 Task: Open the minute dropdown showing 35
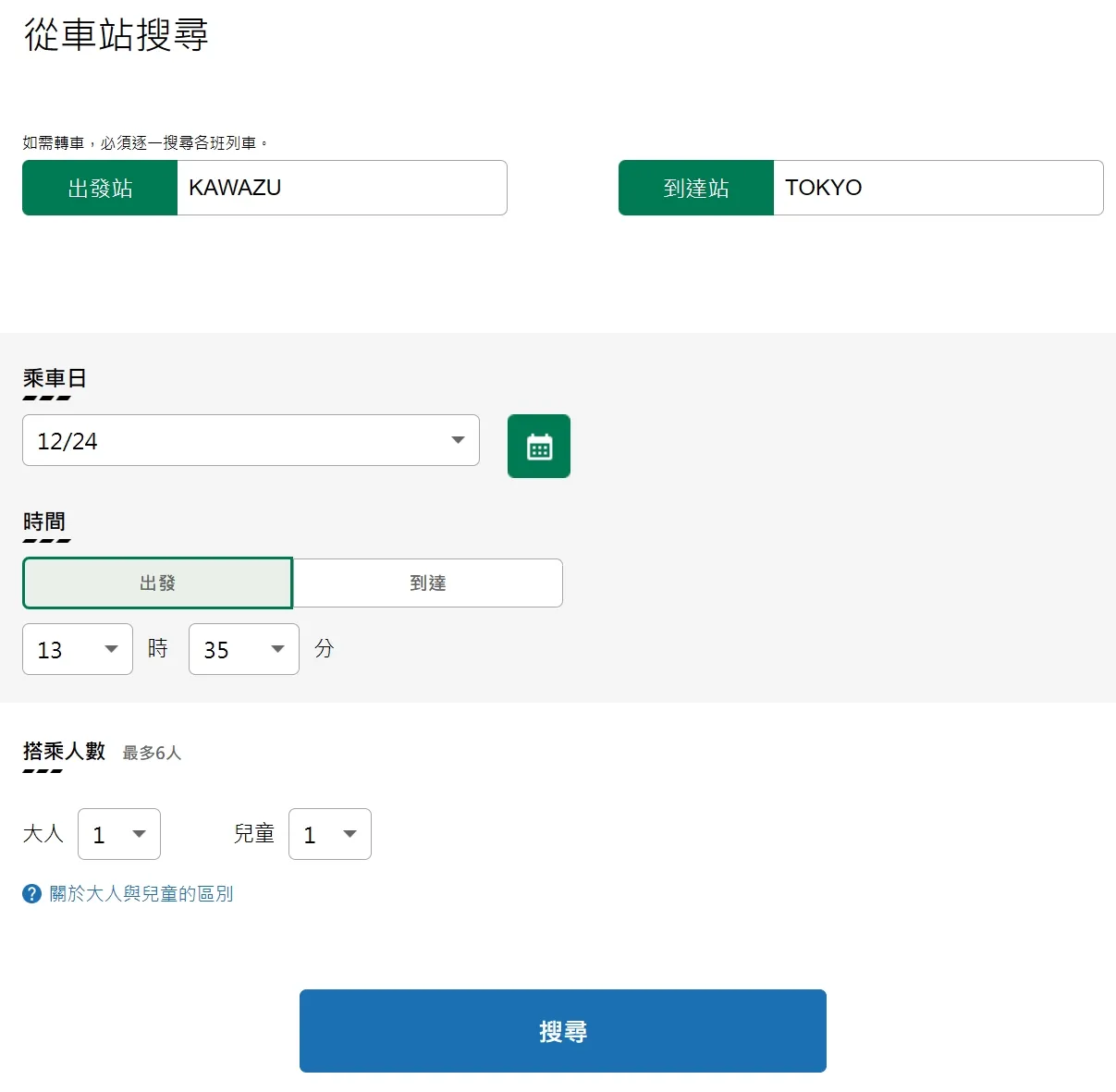pos(243,649)
